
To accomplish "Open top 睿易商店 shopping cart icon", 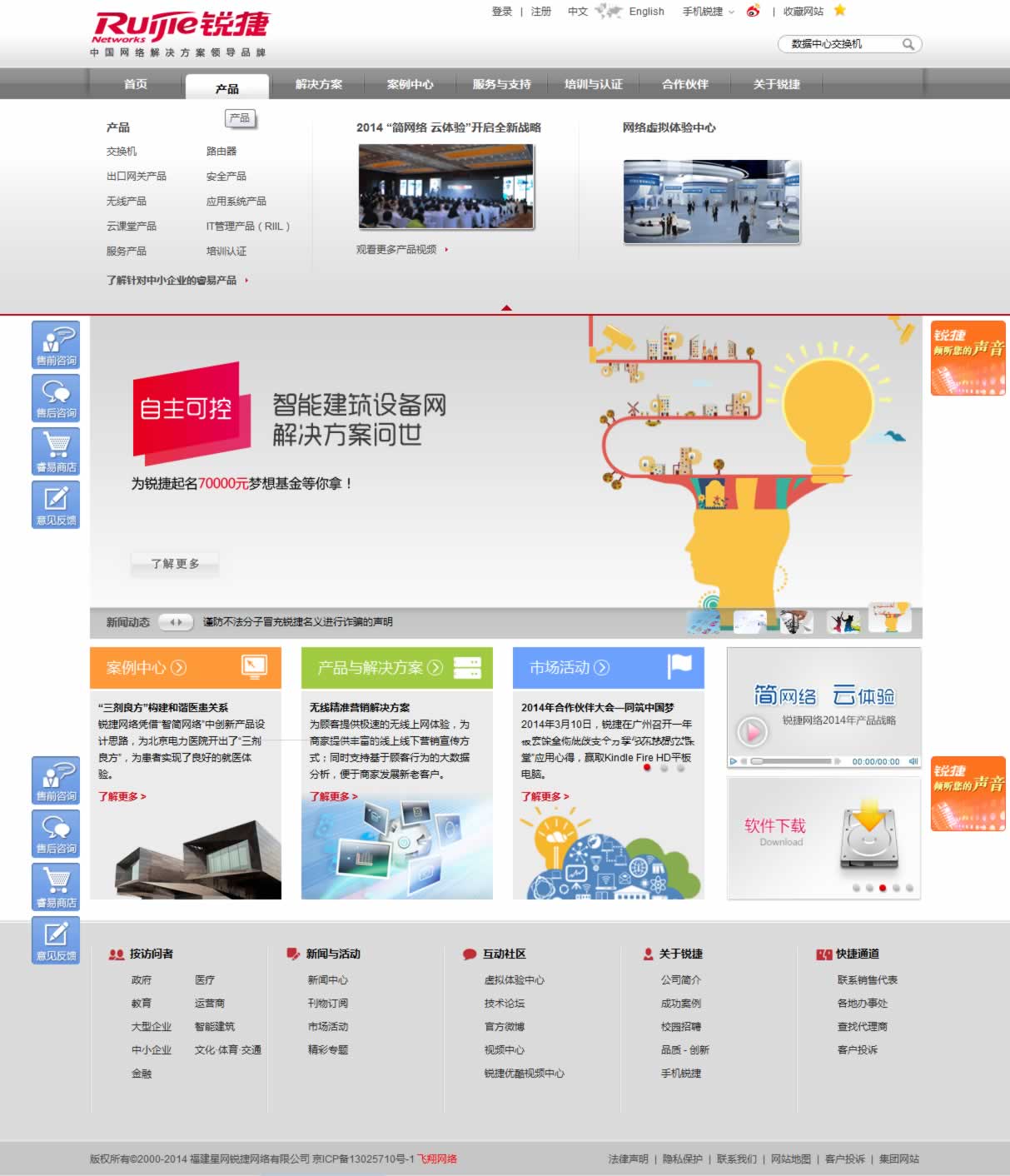I will pos(56,451).
